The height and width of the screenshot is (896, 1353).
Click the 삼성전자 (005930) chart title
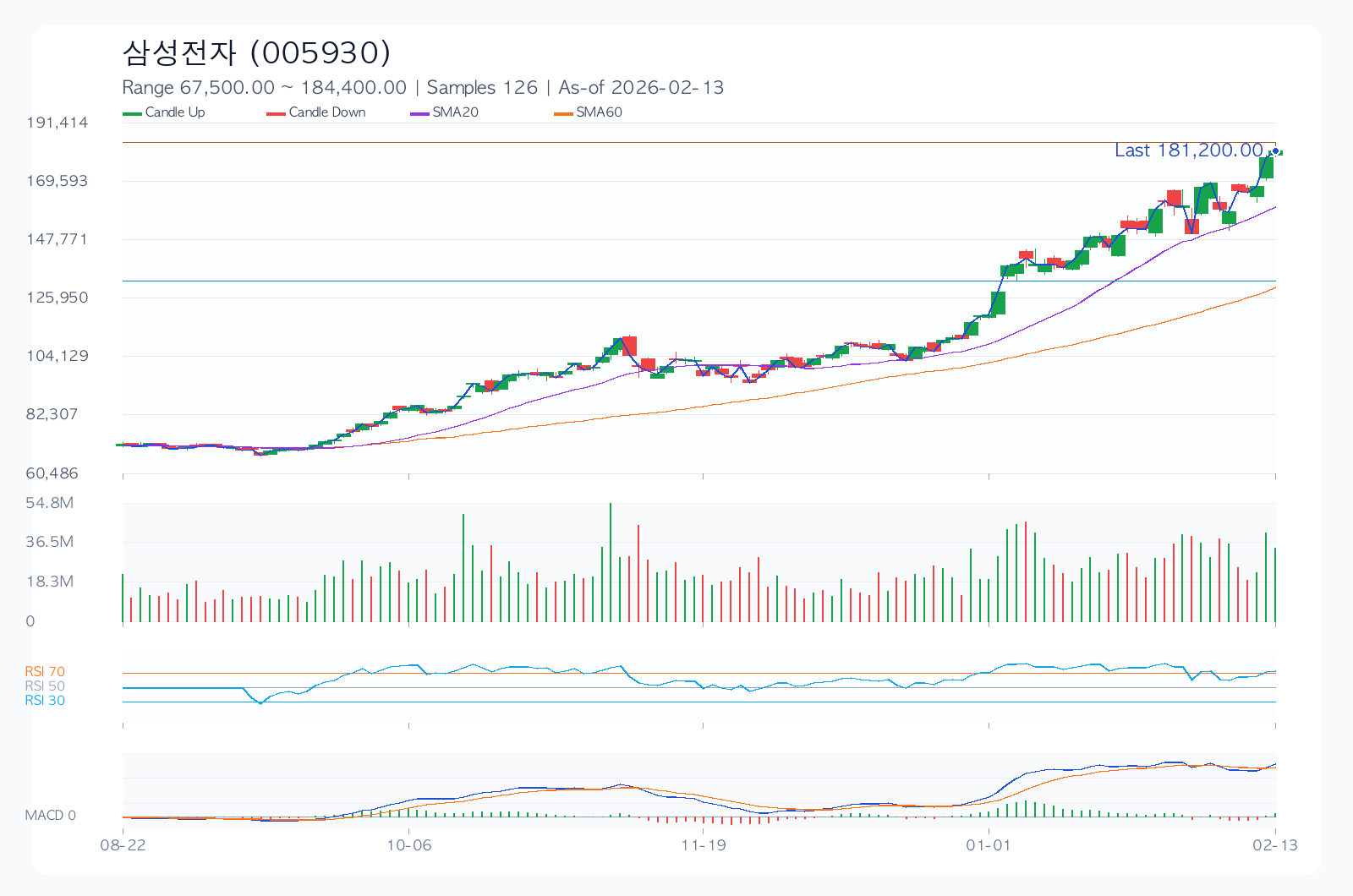pyautogui.click(x=256, y=52)
